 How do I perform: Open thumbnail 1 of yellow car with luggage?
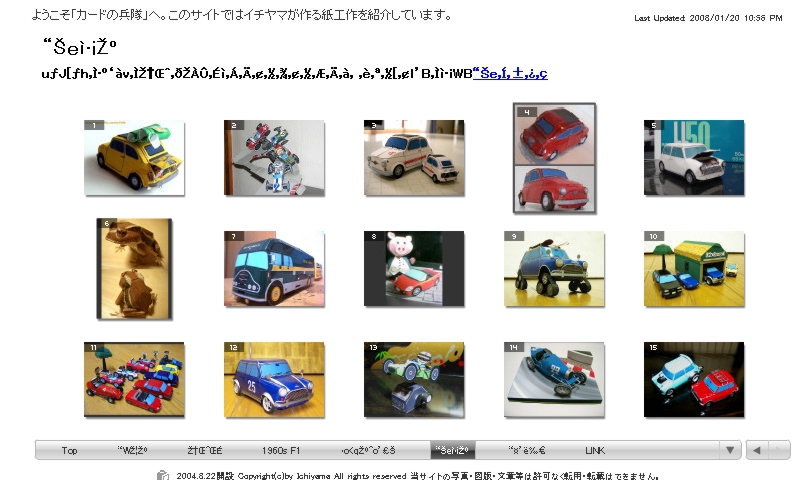(134, 157)
